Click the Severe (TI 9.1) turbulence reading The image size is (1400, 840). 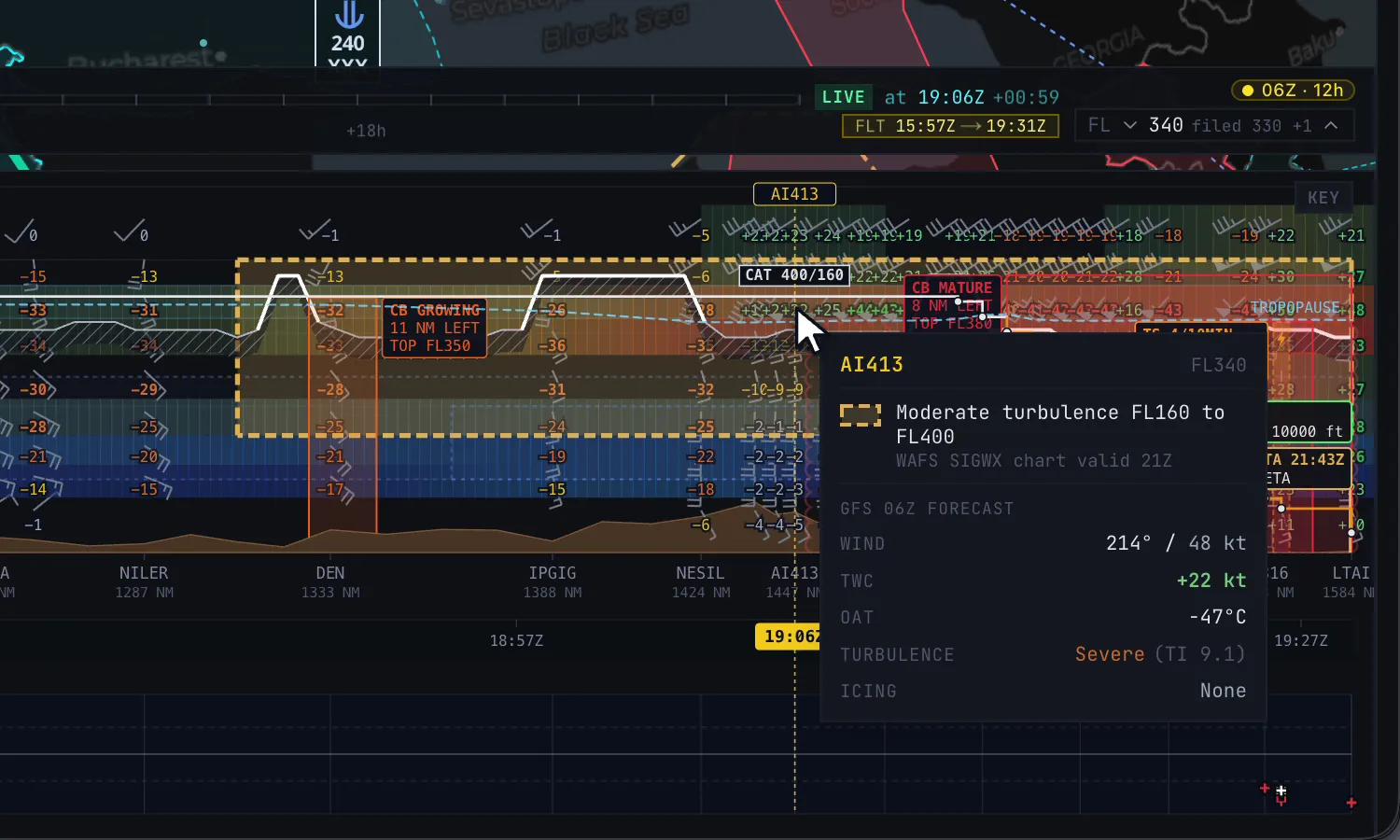(1160, 654)
